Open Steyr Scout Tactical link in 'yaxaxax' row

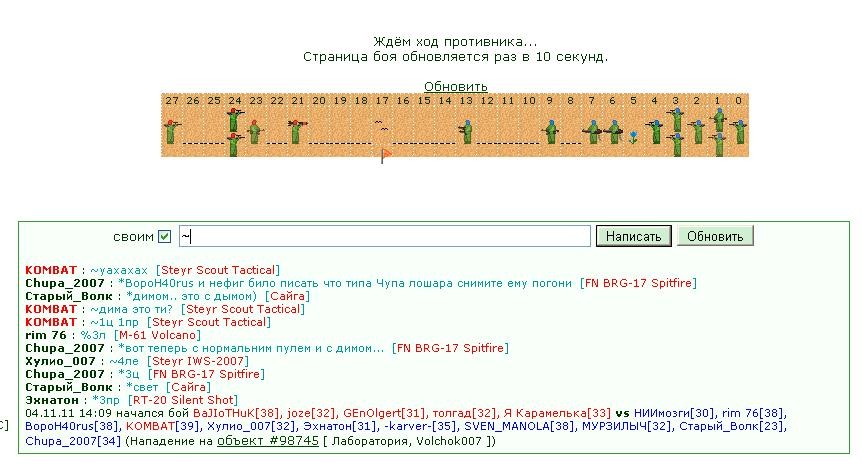218,270
